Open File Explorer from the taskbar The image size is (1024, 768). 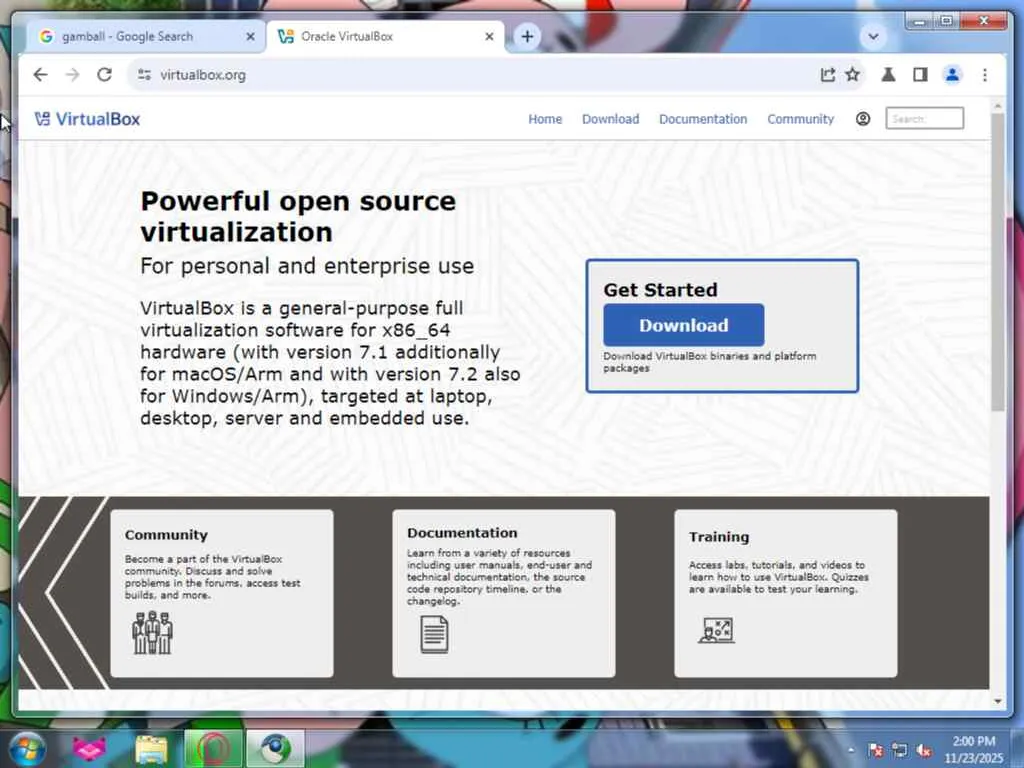point(152,749)
